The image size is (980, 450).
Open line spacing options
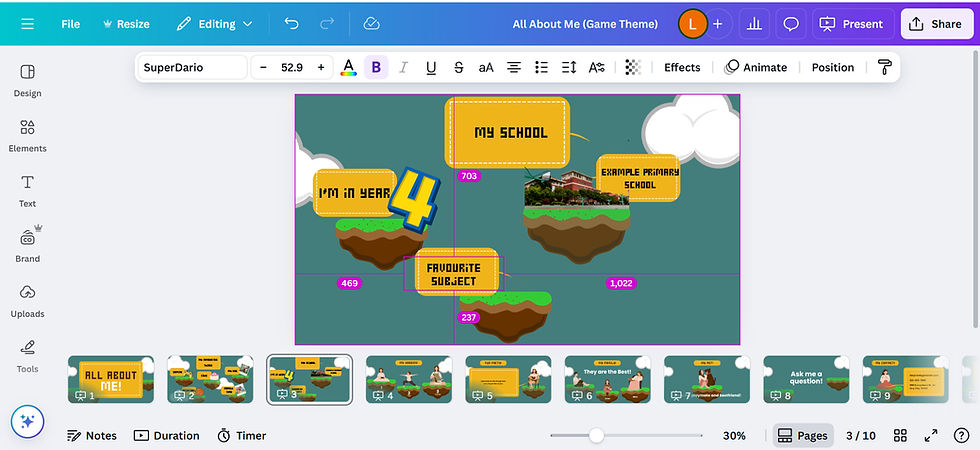point(569,68)
